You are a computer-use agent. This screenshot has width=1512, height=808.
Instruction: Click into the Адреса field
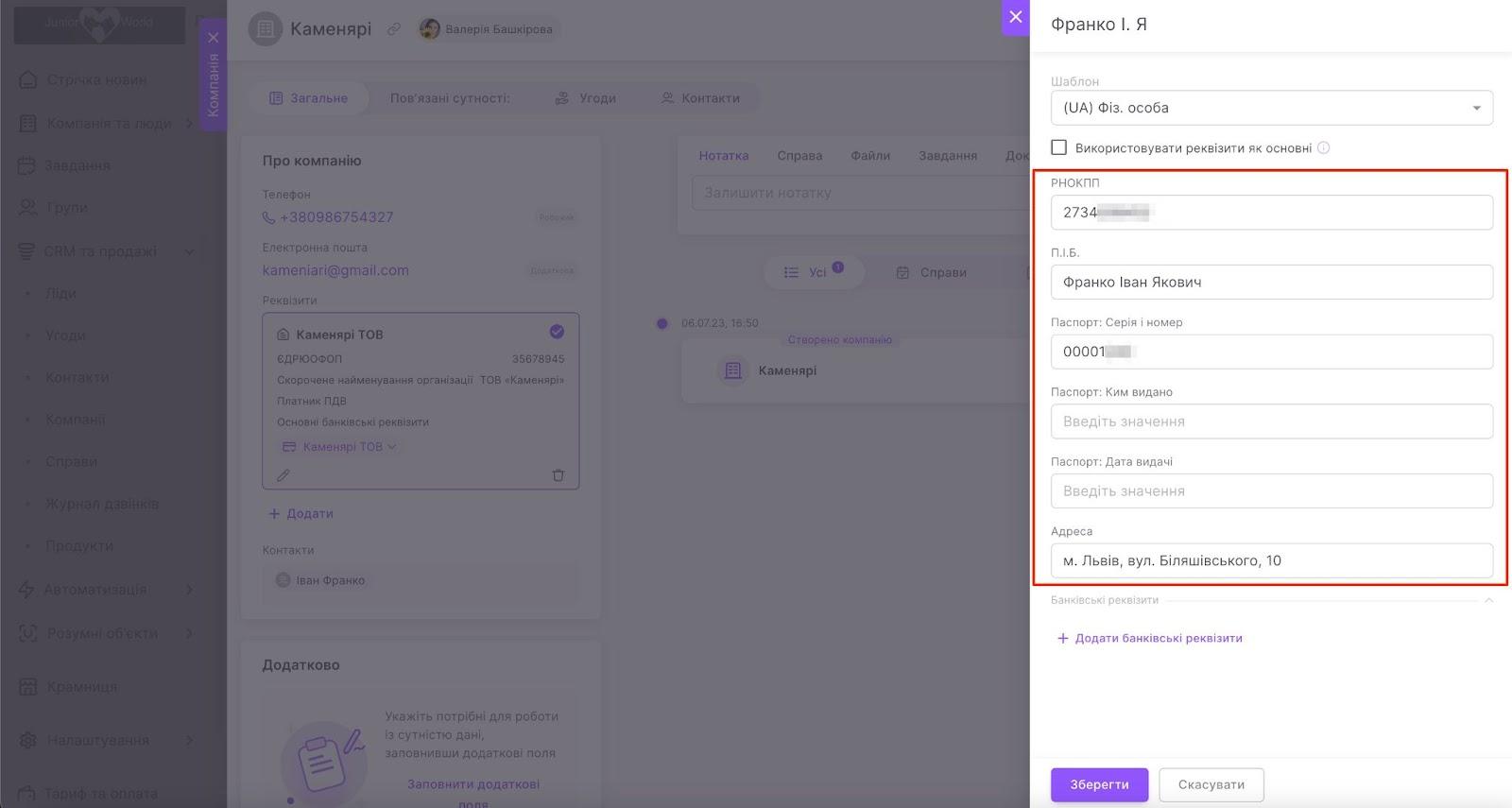click(1272, 560)
